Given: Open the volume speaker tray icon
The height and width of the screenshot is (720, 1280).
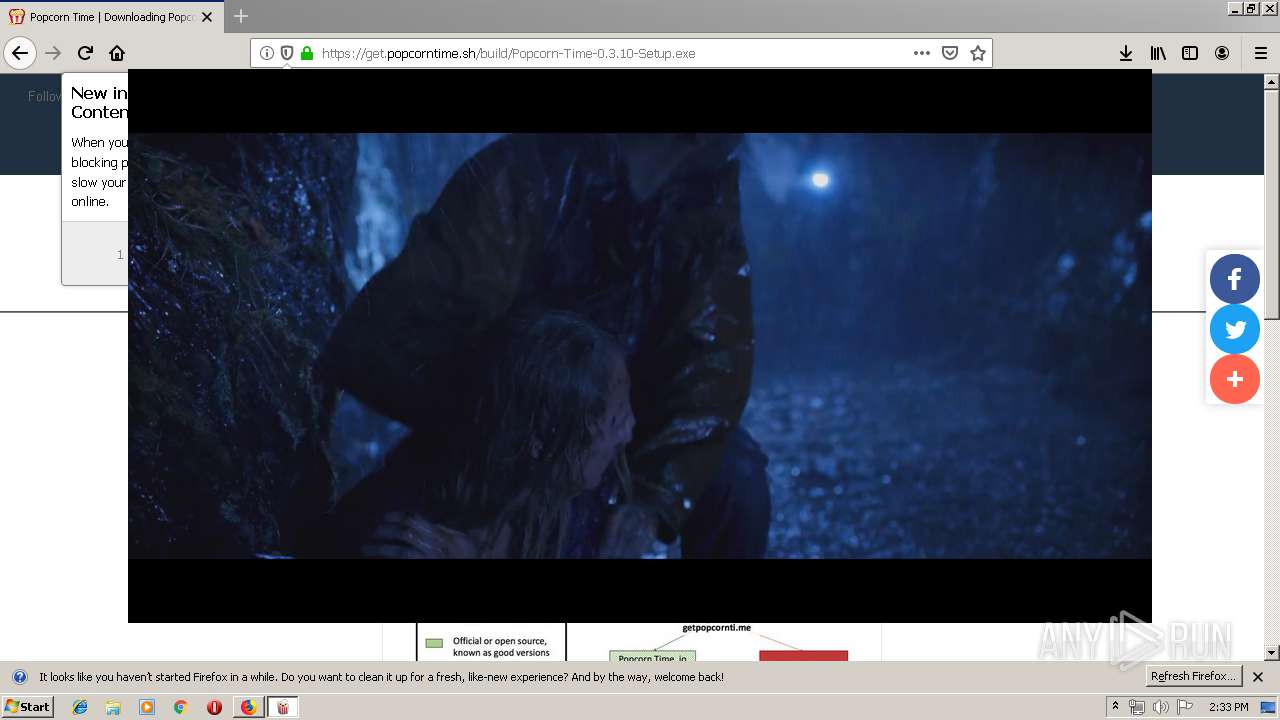Looking at the screenshot, I should (1160, 707).
